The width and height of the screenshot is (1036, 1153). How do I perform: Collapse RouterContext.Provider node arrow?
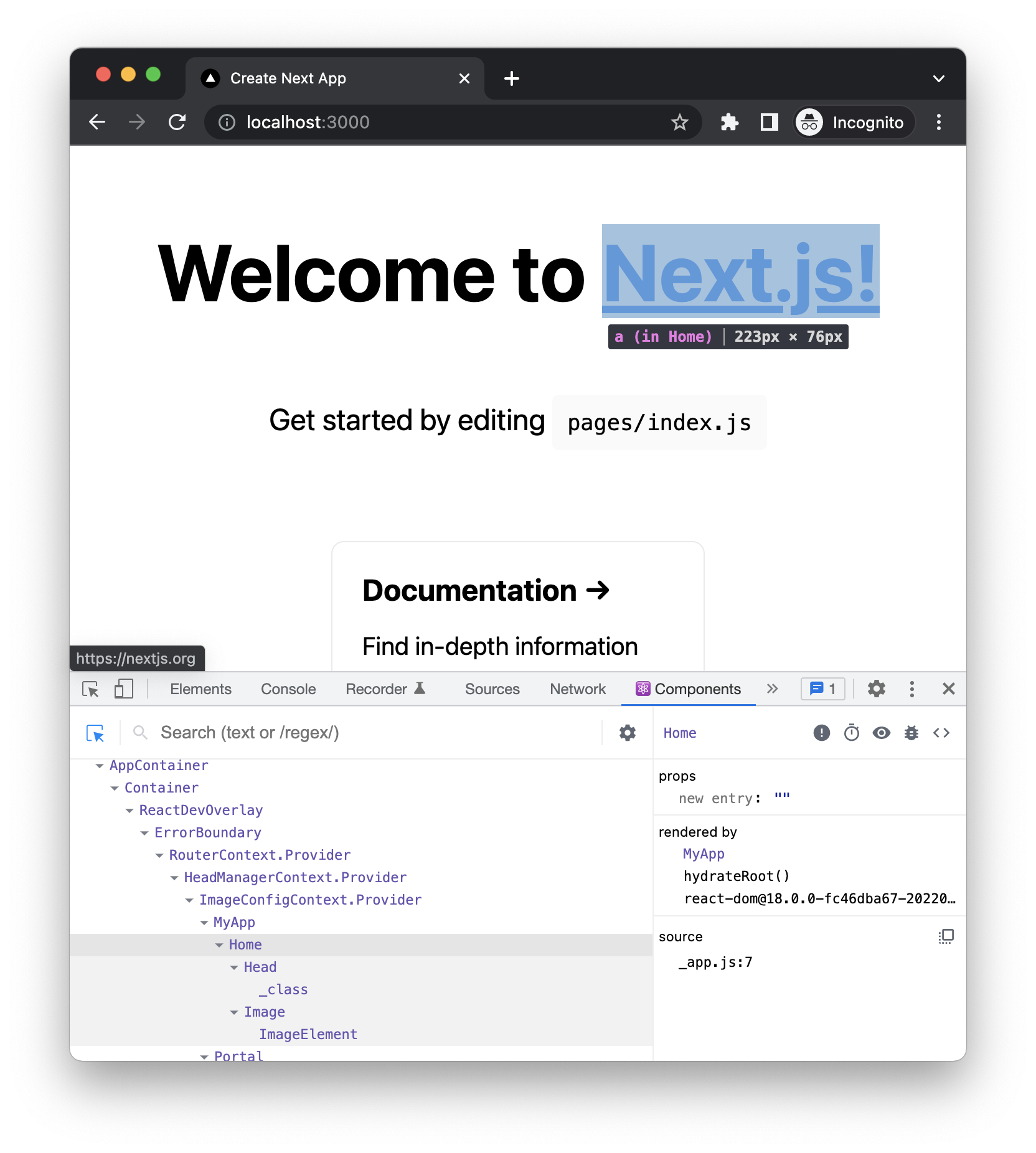coord(159,855)
